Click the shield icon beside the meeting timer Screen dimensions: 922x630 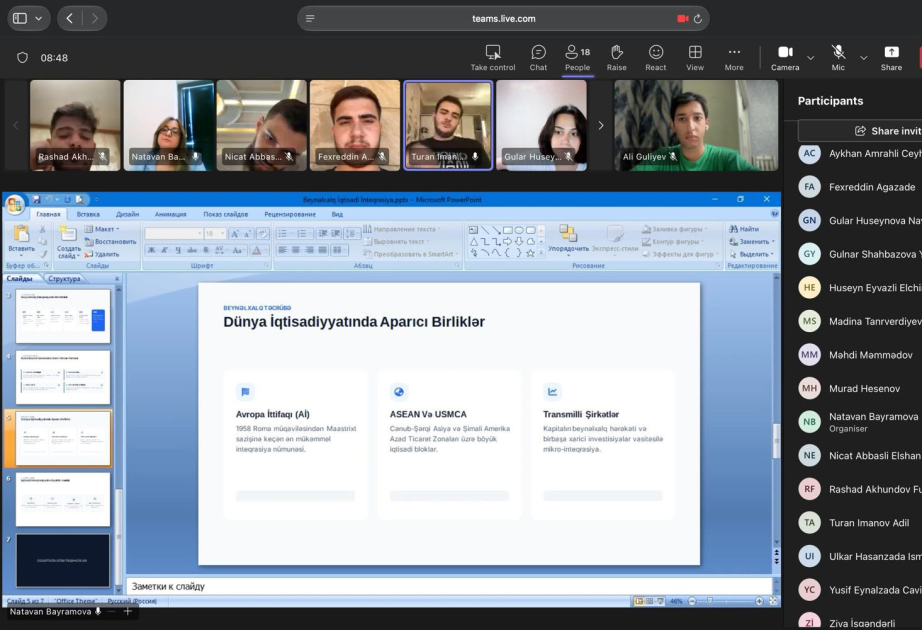point(22,58)
